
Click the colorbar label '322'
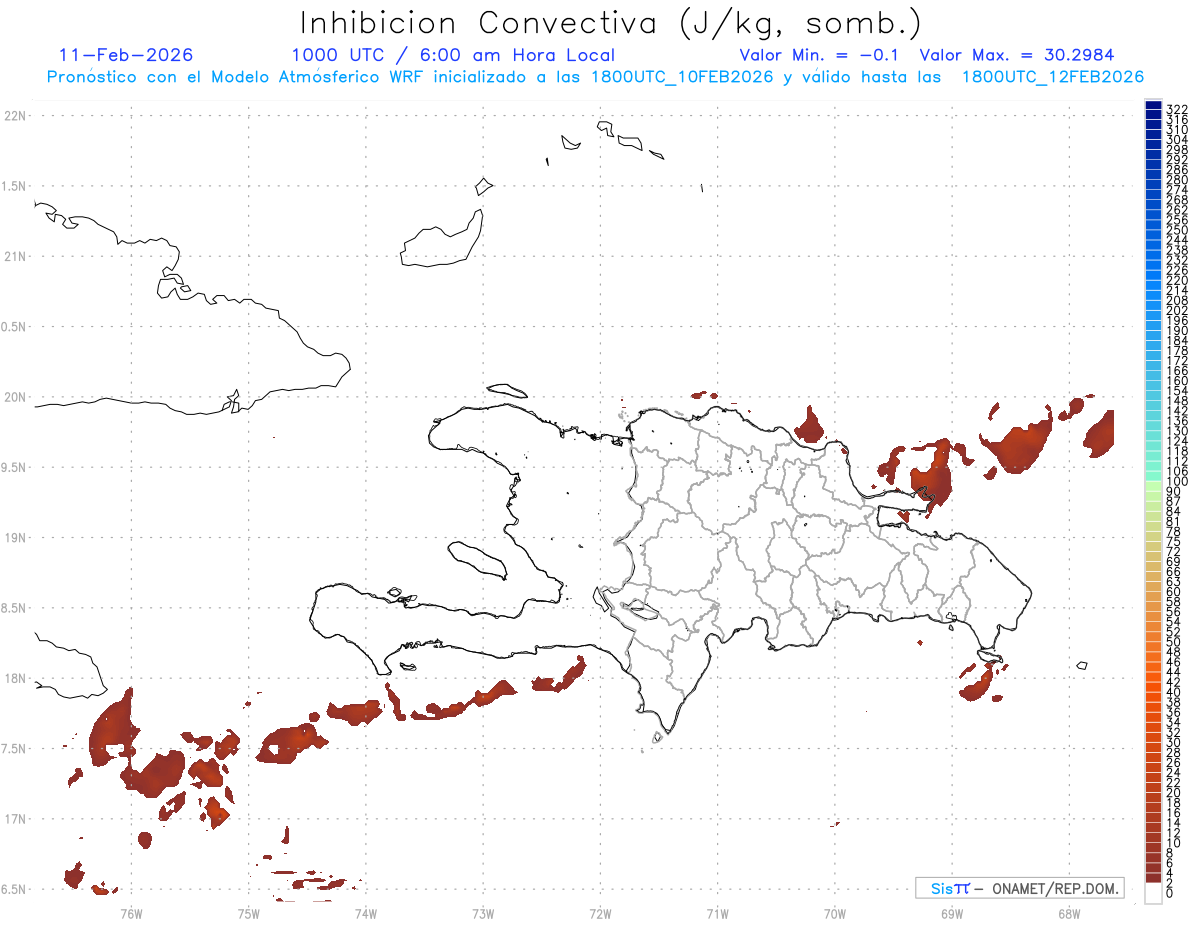click(1178, 109)
